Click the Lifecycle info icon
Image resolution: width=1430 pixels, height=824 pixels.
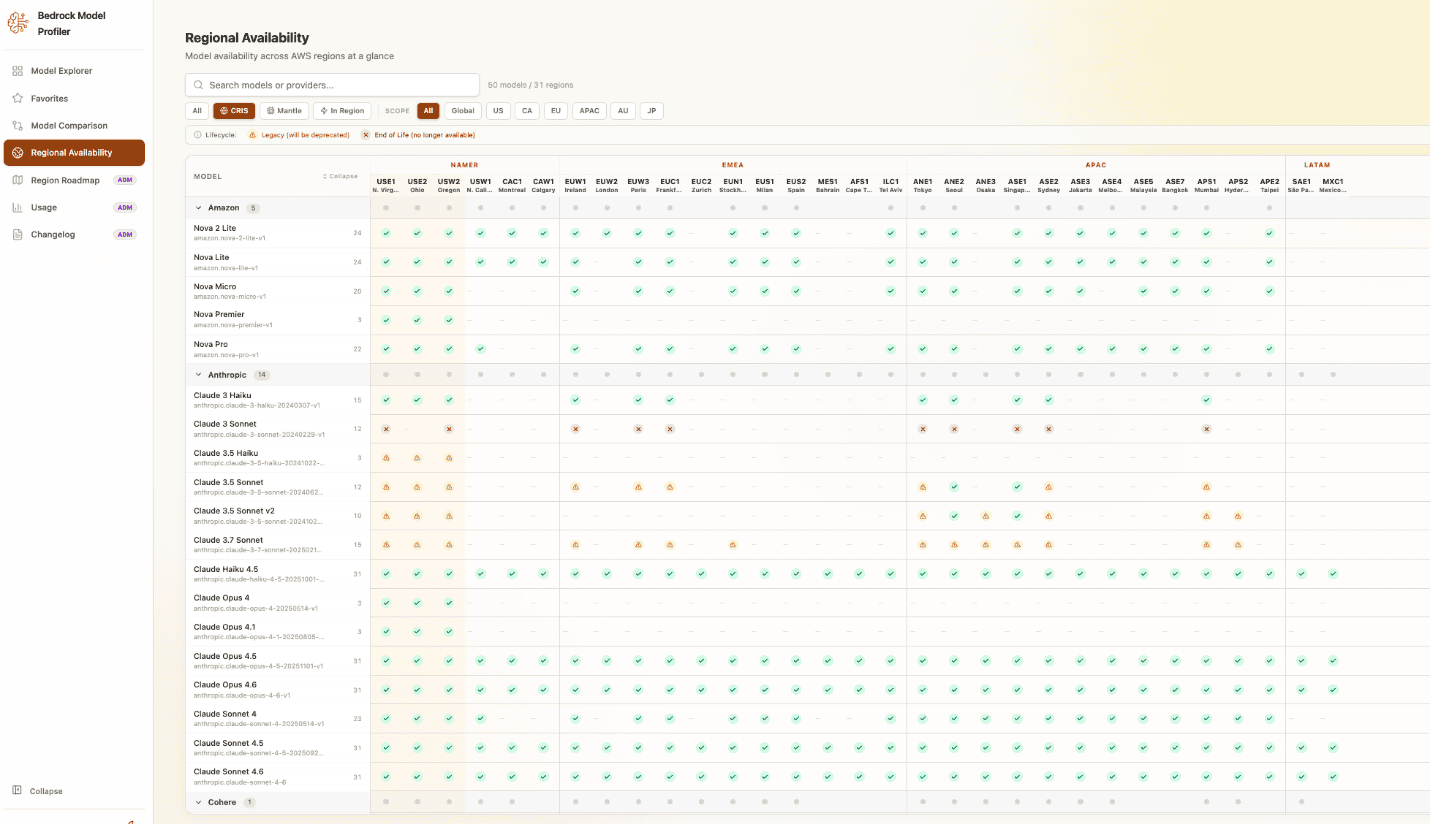click(197, 134)
